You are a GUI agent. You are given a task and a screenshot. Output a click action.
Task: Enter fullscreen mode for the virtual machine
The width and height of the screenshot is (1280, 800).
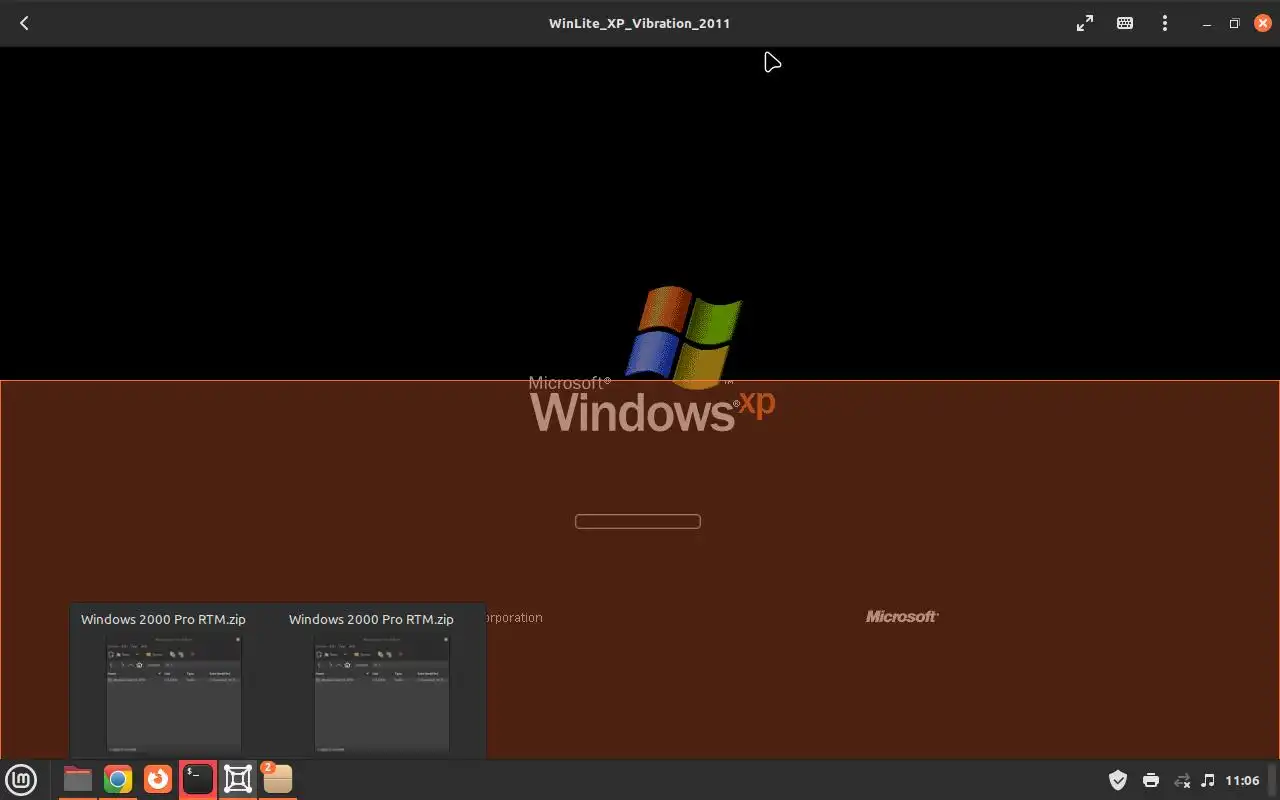pyautogui.click(x=1085, y=23)
